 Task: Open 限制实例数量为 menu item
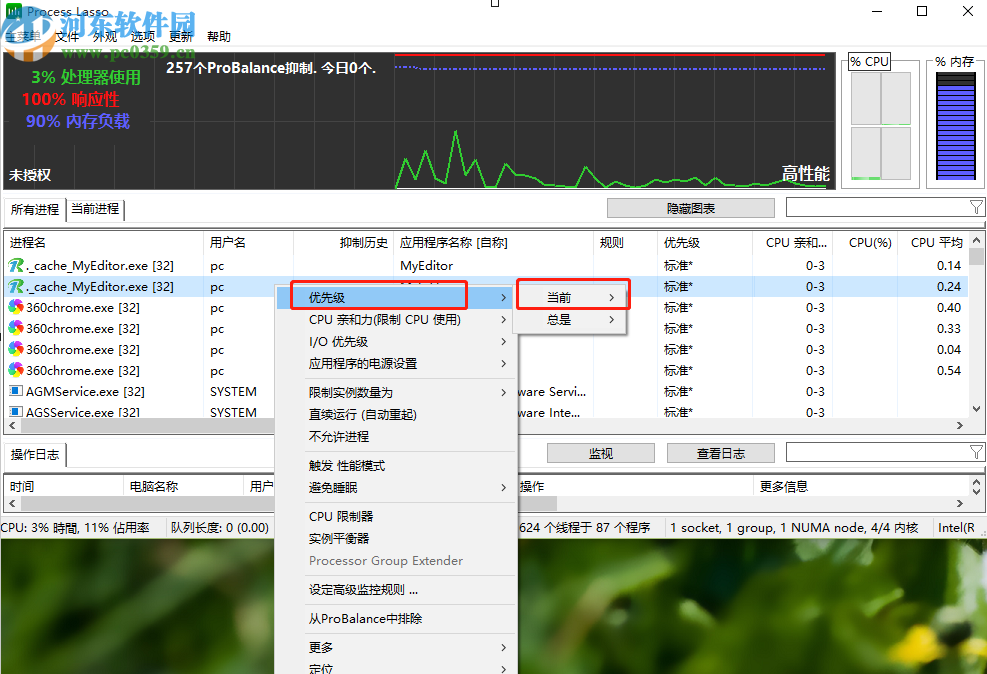(397, 392)
